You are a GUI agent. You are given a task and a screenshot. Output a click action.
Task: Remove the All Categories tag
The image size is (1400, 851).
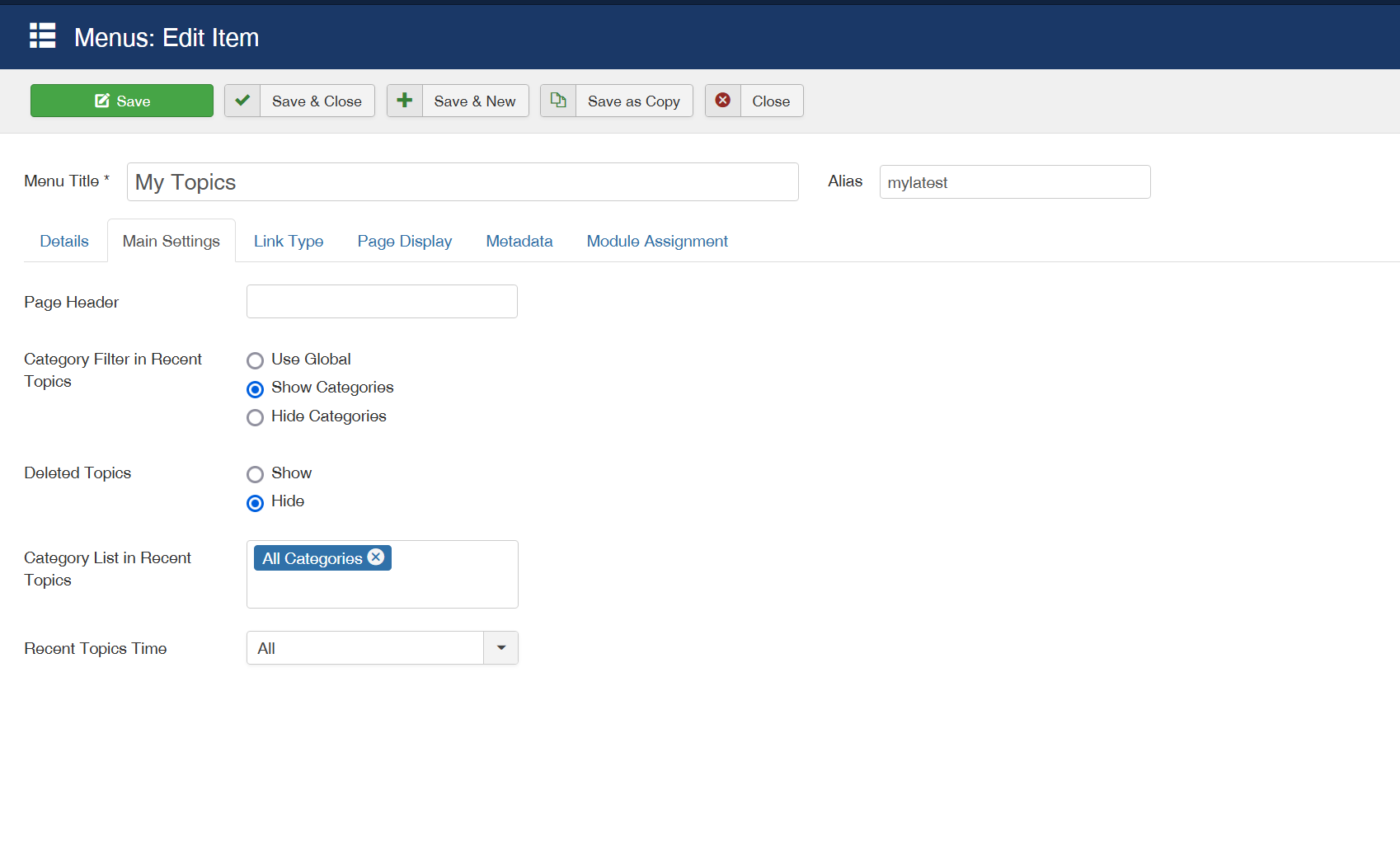click(x=376, y=557)
